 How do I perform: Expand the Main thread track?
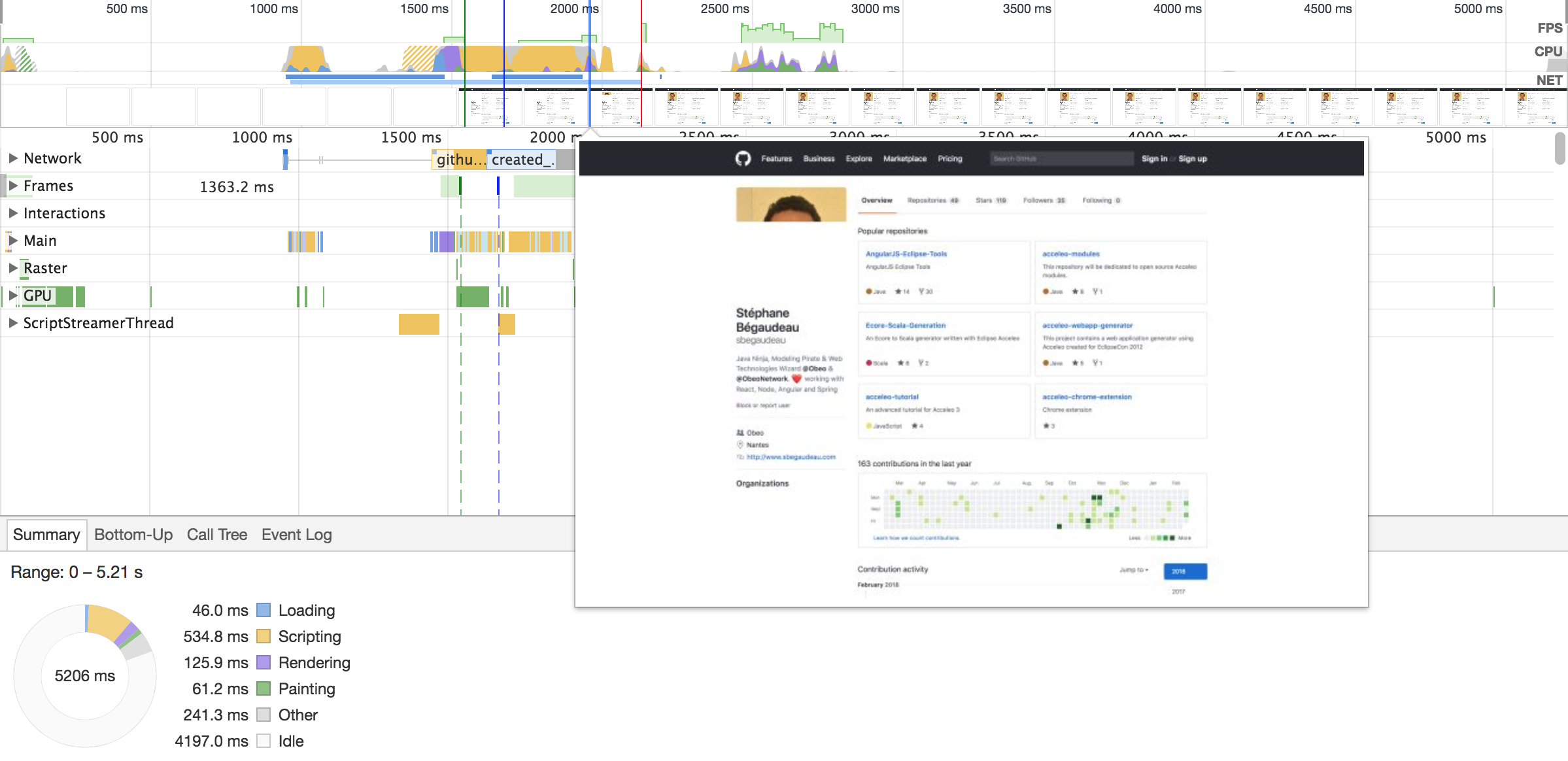(x=13, y=241)
